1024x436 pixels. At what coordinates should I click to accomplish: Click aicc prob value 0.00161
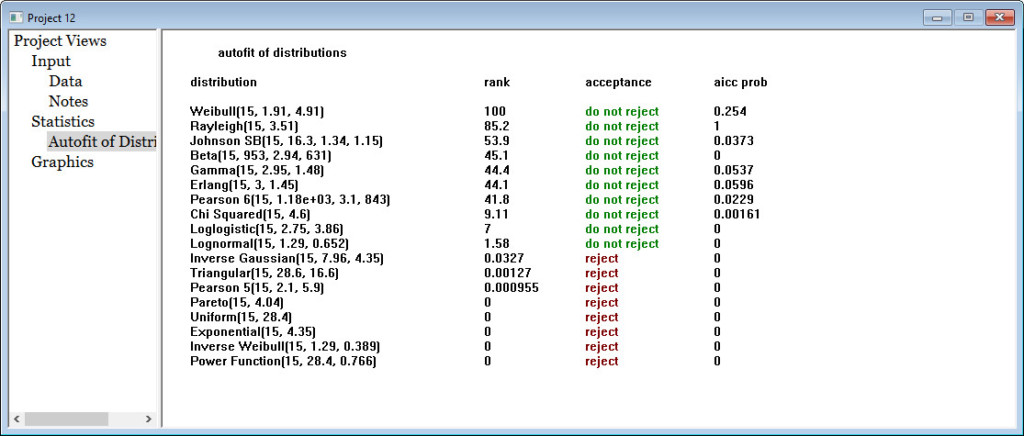coord(737,214)
